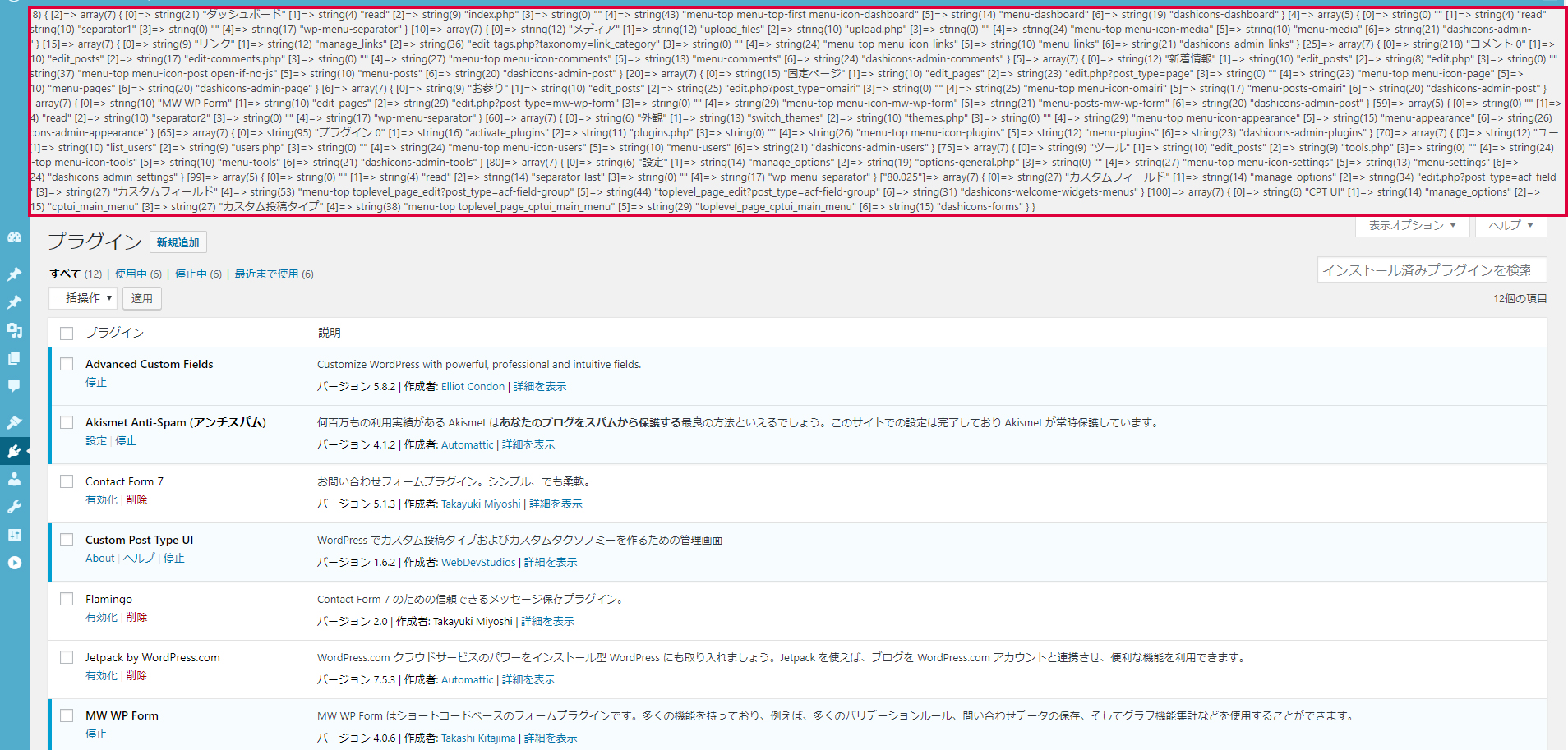Screen dimensions: 1568x750
Task: Open the Users person icon
Action: [x=14, y=478]
